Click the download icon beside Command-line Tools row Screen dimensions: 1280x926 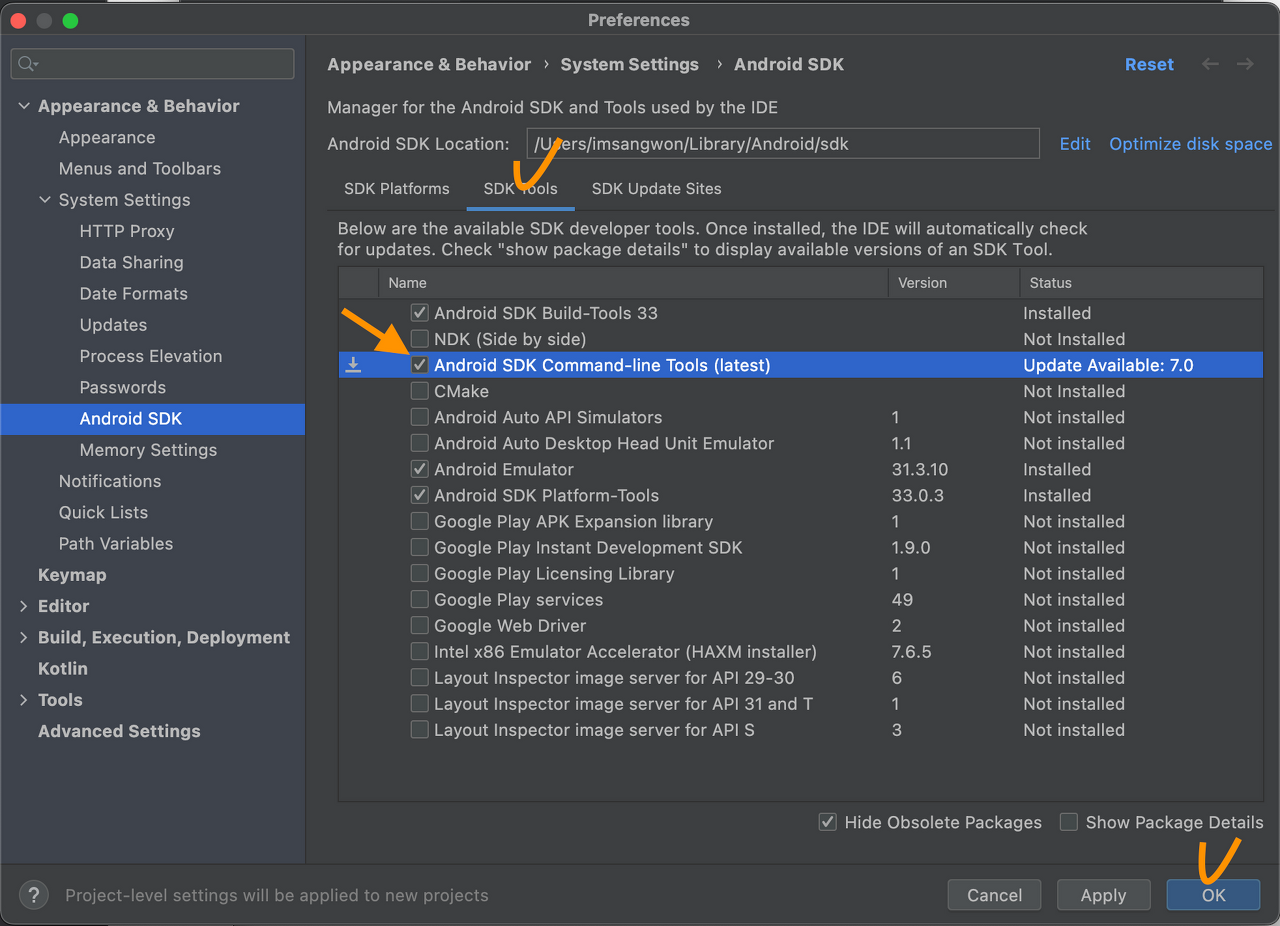(x=353, y=365)
